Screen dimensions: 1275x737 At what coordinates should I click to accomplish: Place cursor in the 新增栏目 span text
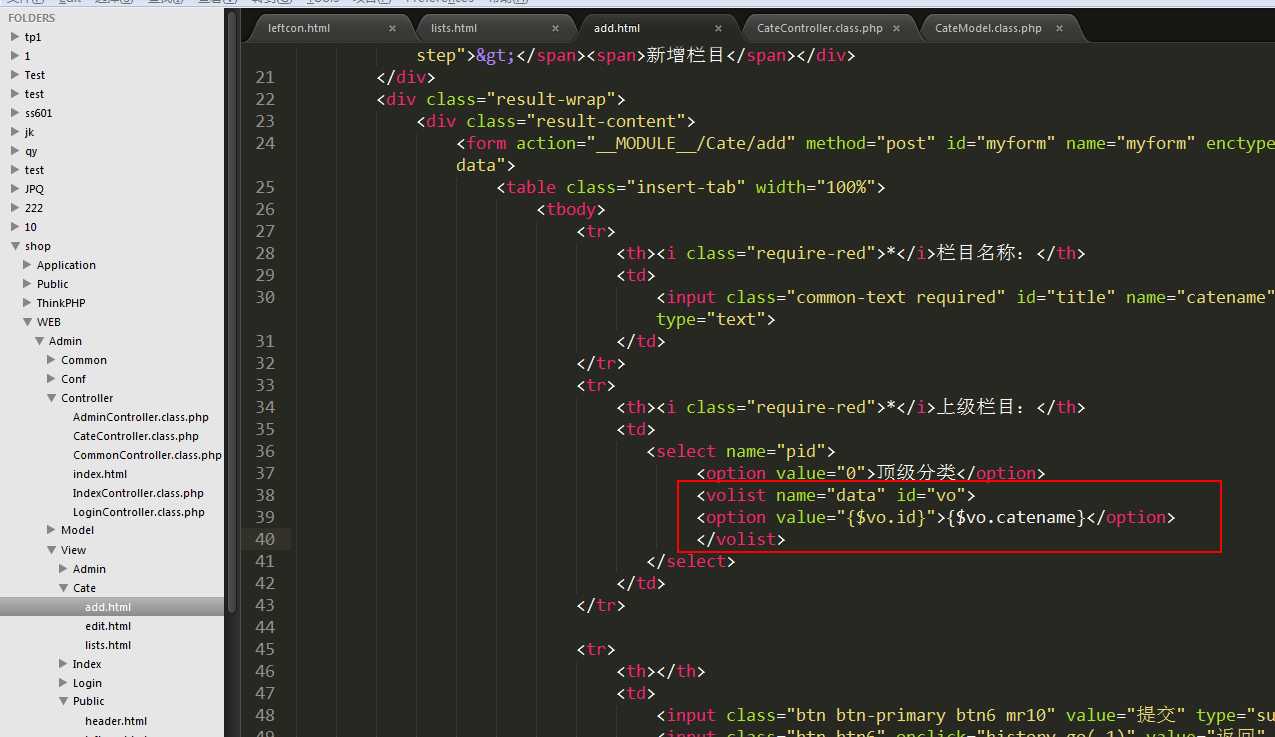(687, 55)
